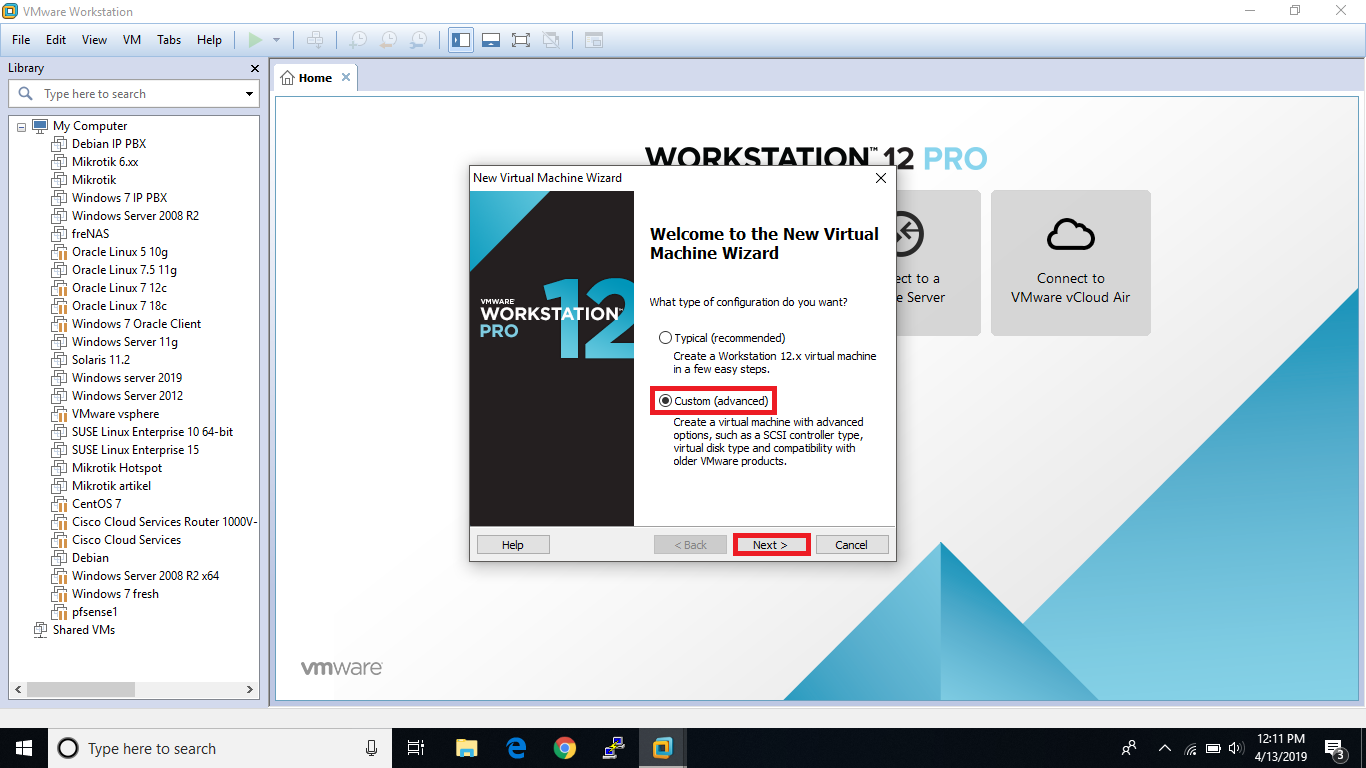Click the Unity mode toolbar icon

point(550,40)
